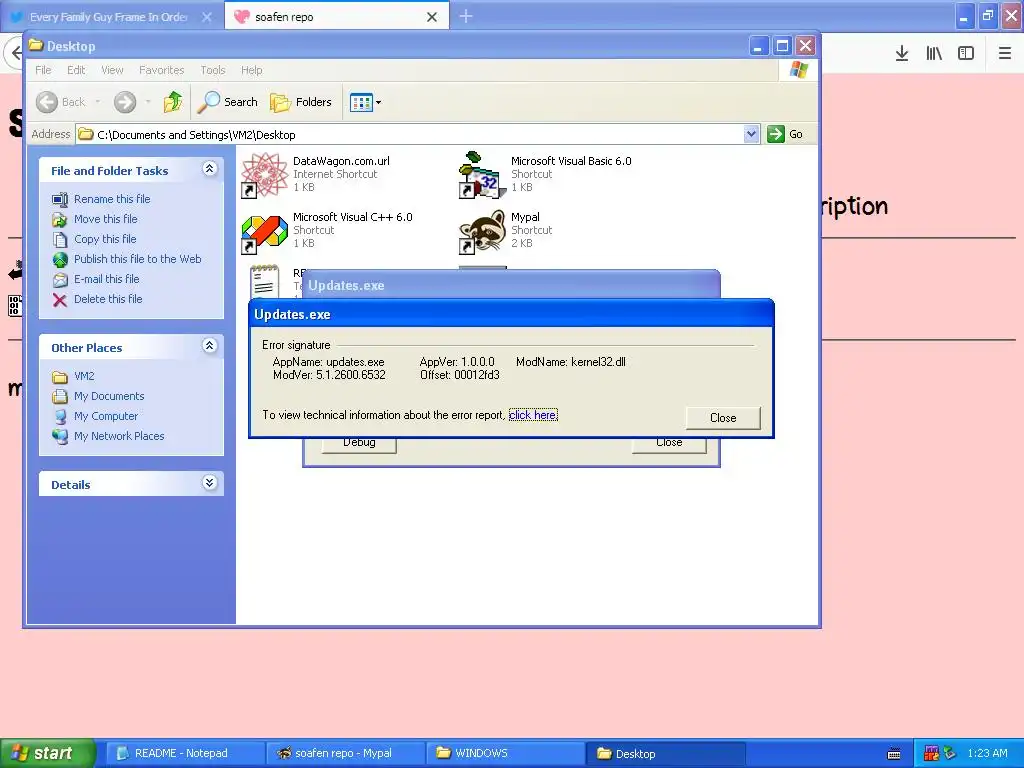Click the Up folder toolbar icon
1024x768 pixels.
(x=173, y=102)
